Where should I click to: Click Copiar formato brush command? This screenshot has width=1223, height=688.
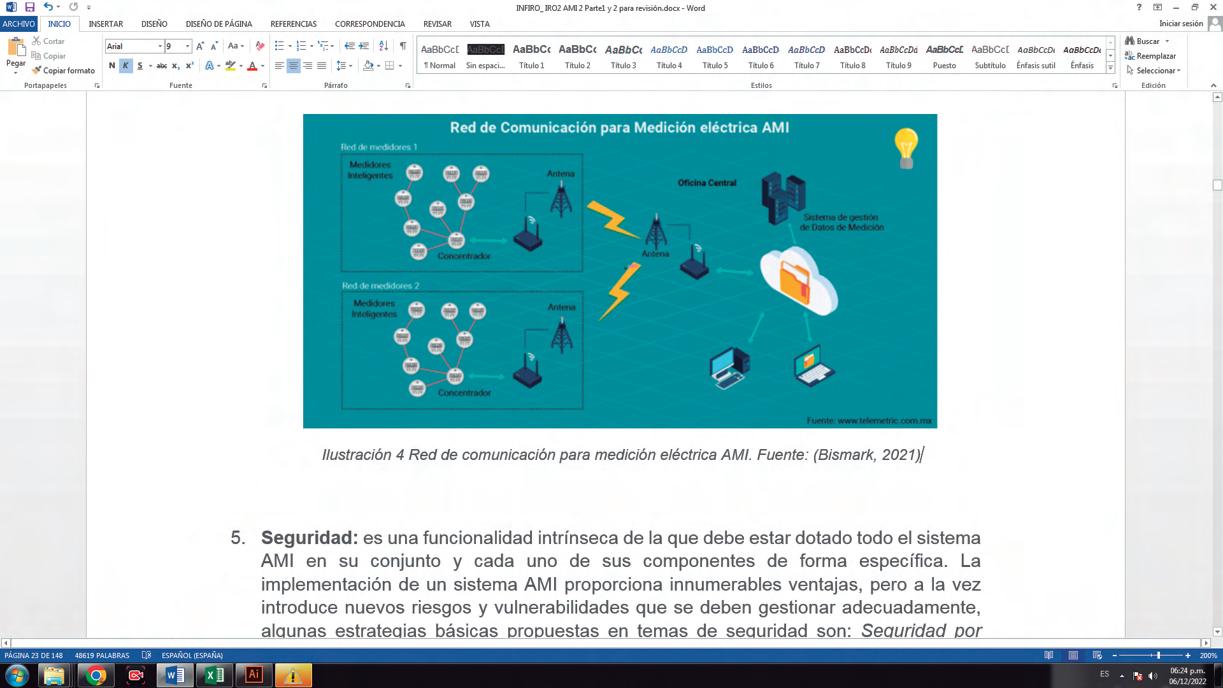63,71
